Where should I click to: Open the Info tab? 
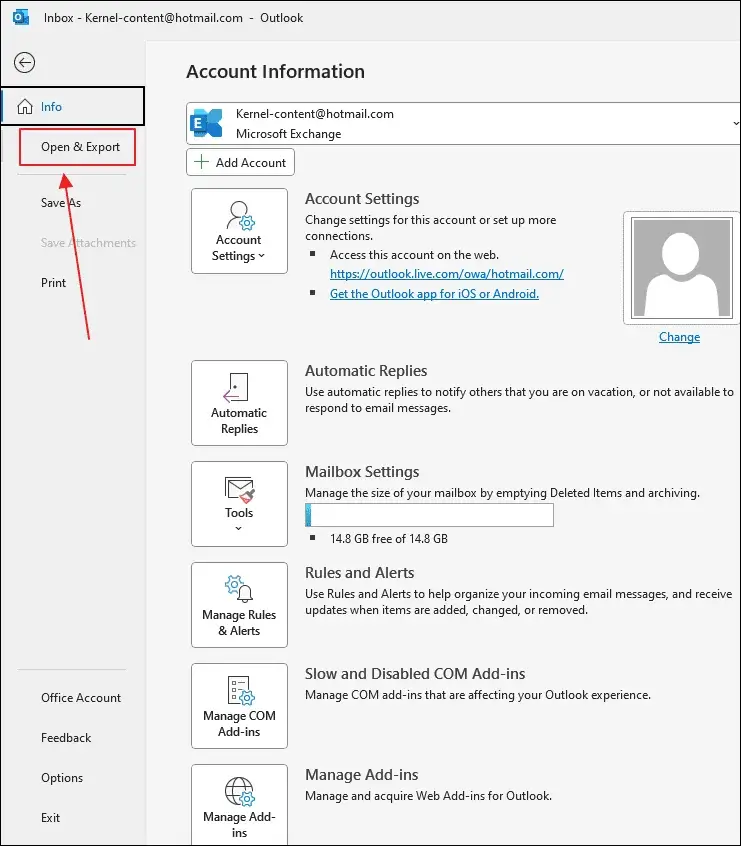(x=73, y=106)
